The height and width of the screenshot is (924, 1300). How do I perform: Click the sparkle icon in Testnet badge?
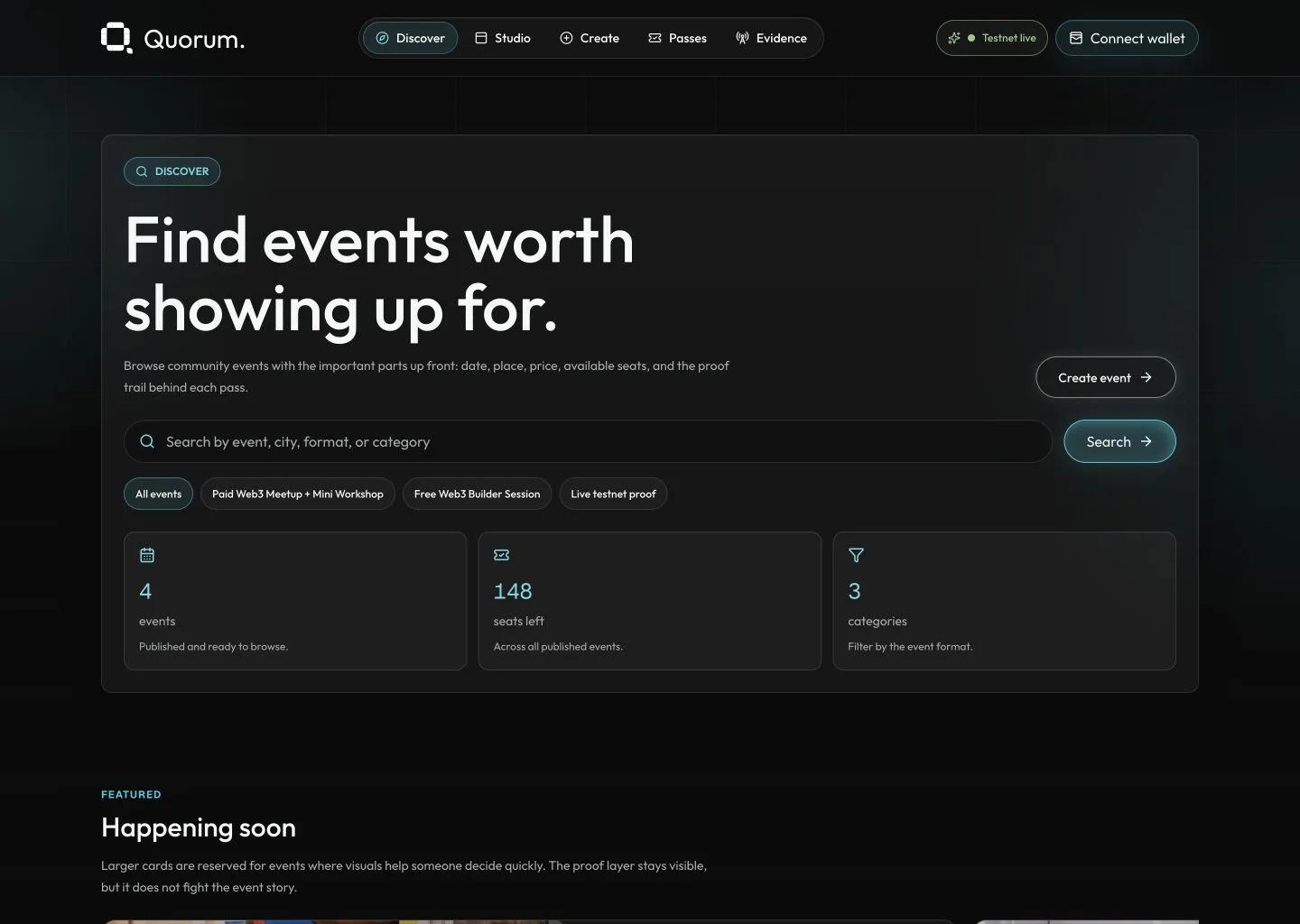click(954, 38)
